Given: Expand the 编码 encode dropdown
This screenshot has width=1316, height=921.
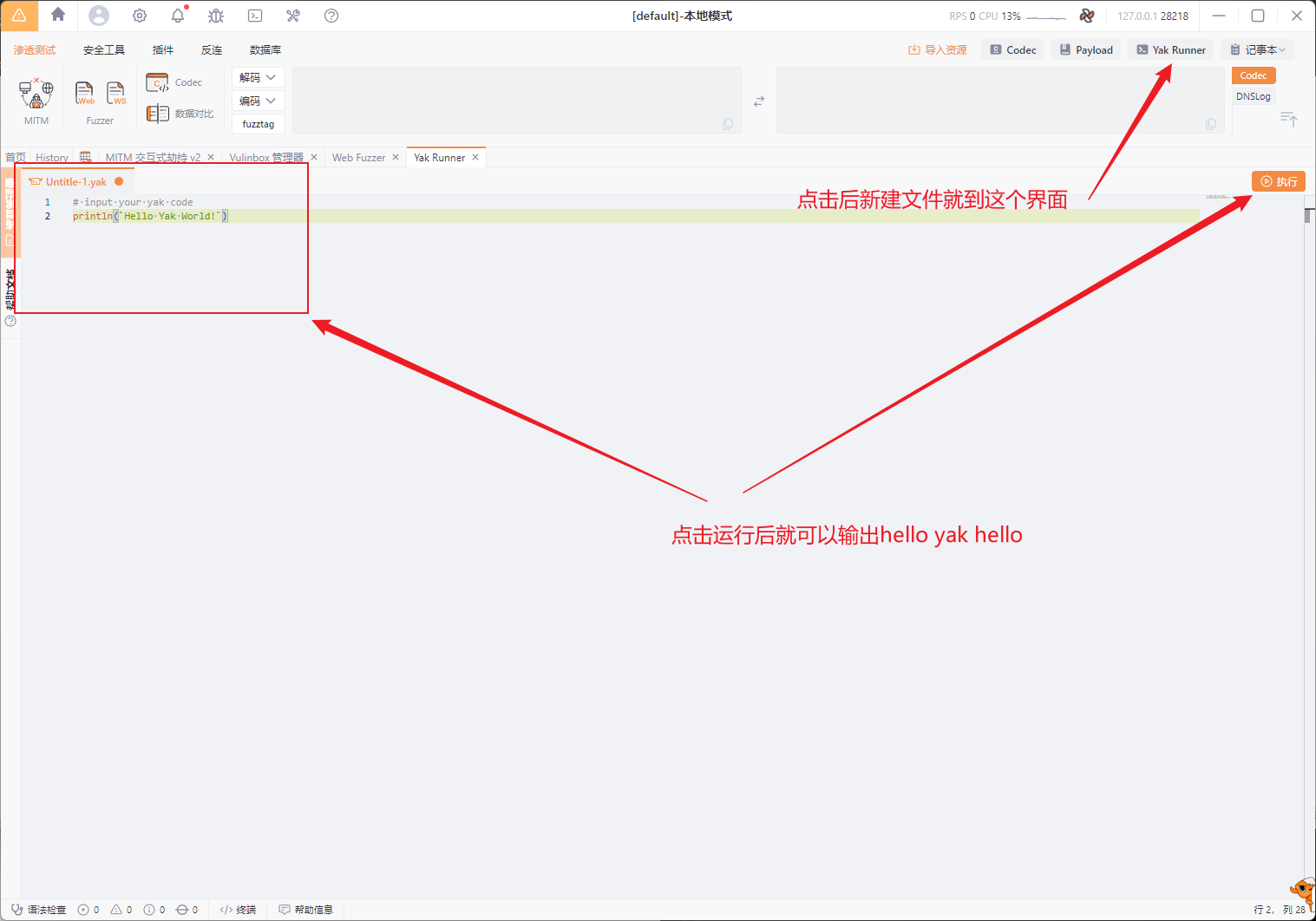Looking at the screenshot, I should coord(259,101).
